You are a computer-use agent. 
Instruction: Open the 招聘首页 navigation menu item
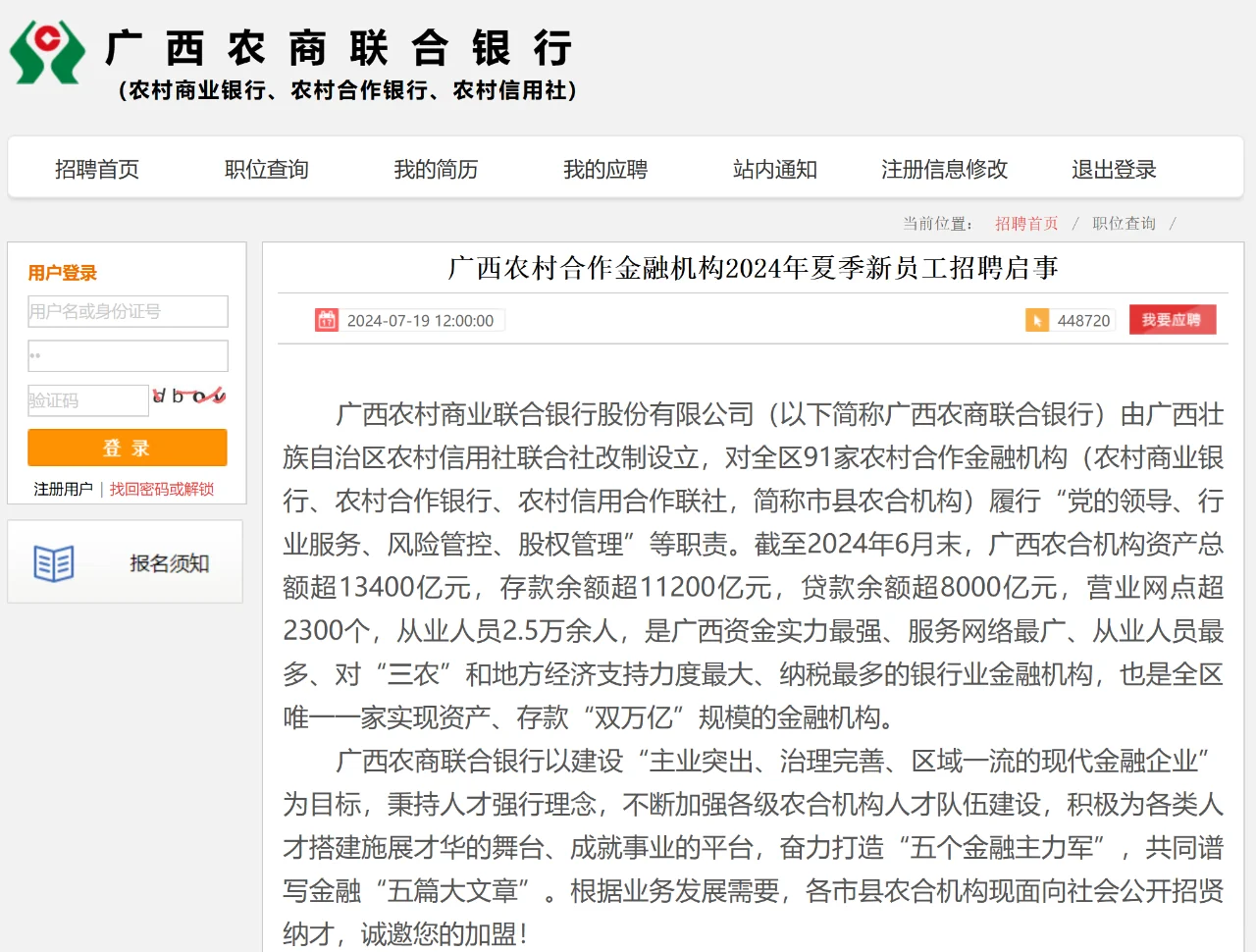(x=97, y=170)
